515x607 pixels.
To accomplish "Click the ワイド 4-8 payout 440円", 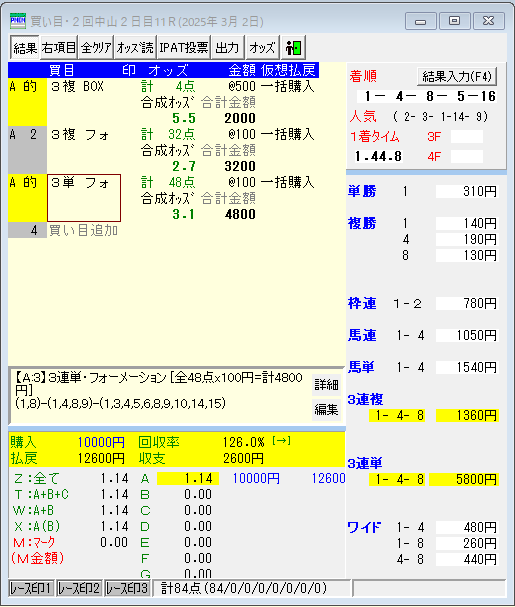I will (x=467, y=559).
